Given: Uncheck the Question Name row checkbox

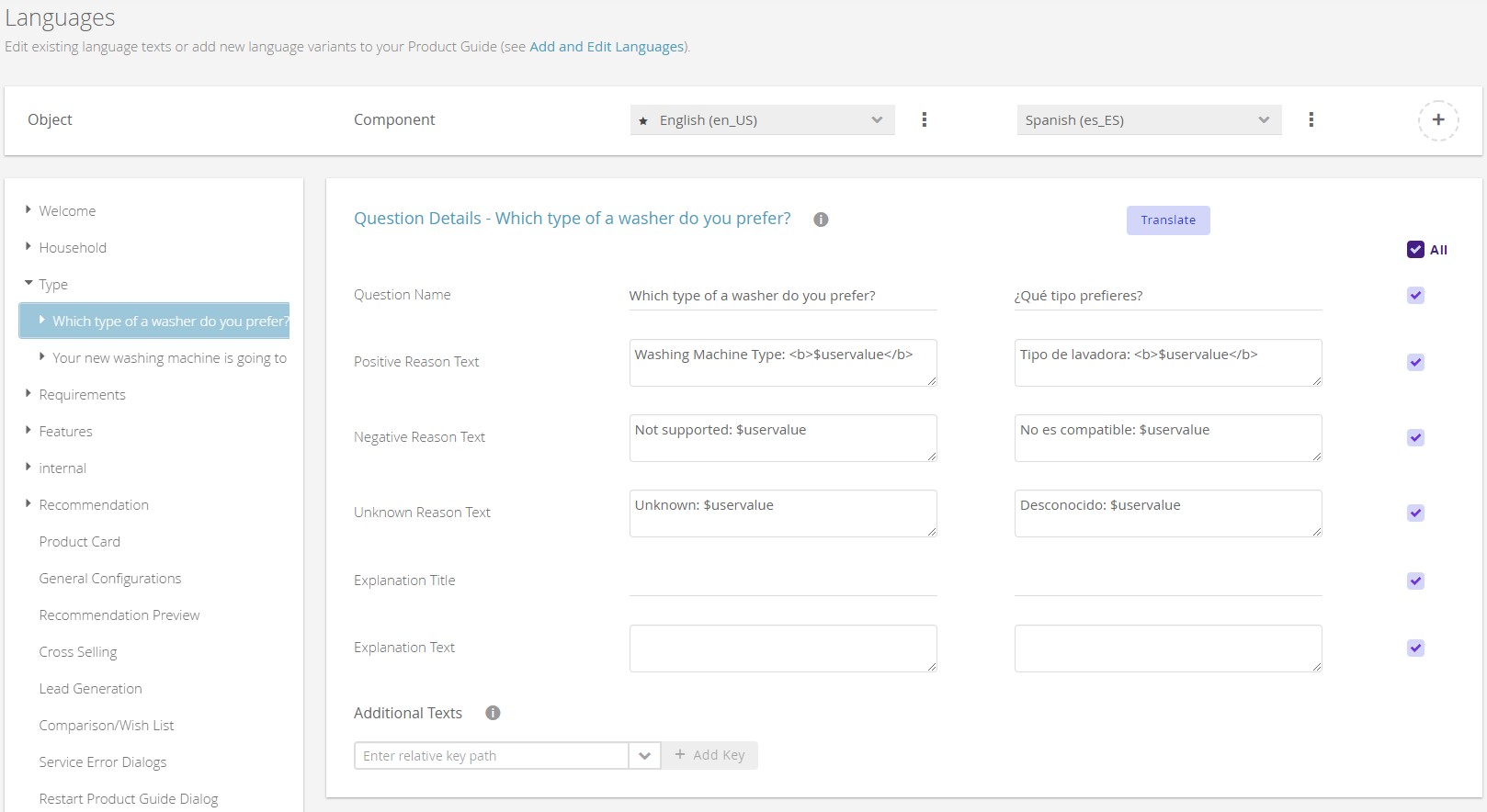Looking at the screenshot, I should [1415, 296].
